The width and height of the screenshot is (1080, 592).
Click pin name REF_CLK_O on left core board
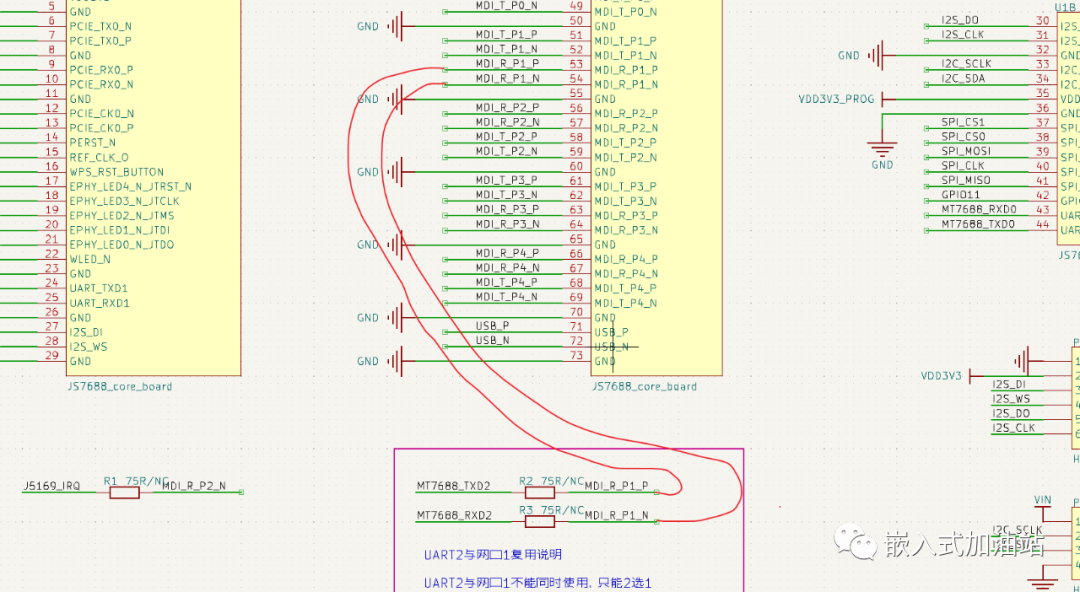tap(99, 157)
